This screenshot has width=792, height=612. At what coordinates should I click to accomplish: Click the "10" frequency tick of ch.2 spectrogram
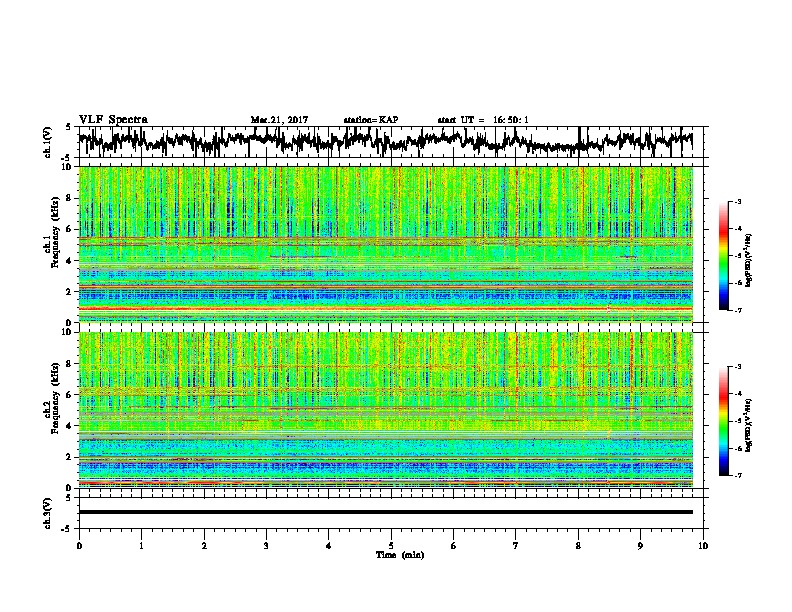[68, 333]
